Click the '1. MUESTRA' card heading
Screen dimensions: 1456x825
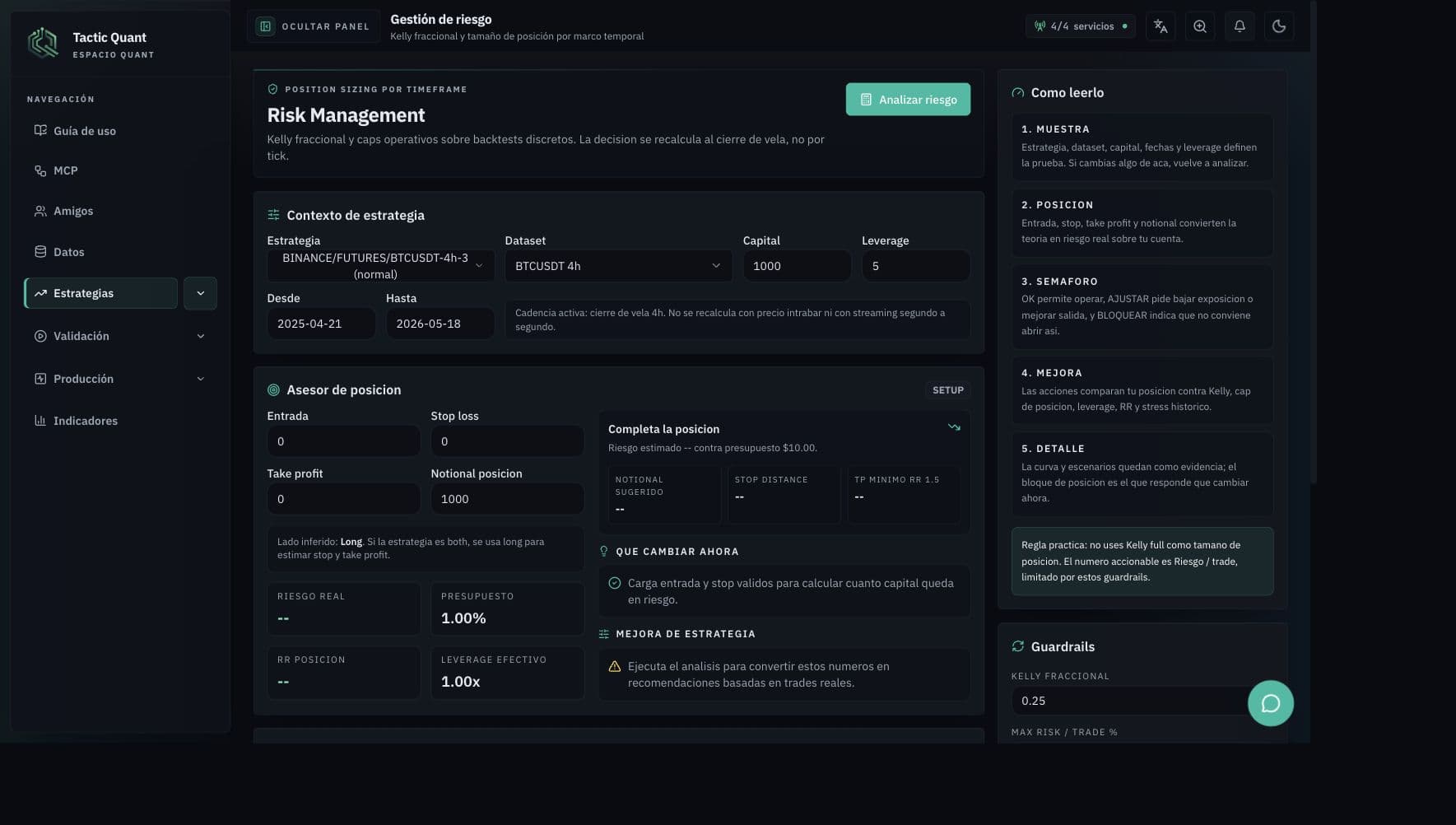(1055, 129)
